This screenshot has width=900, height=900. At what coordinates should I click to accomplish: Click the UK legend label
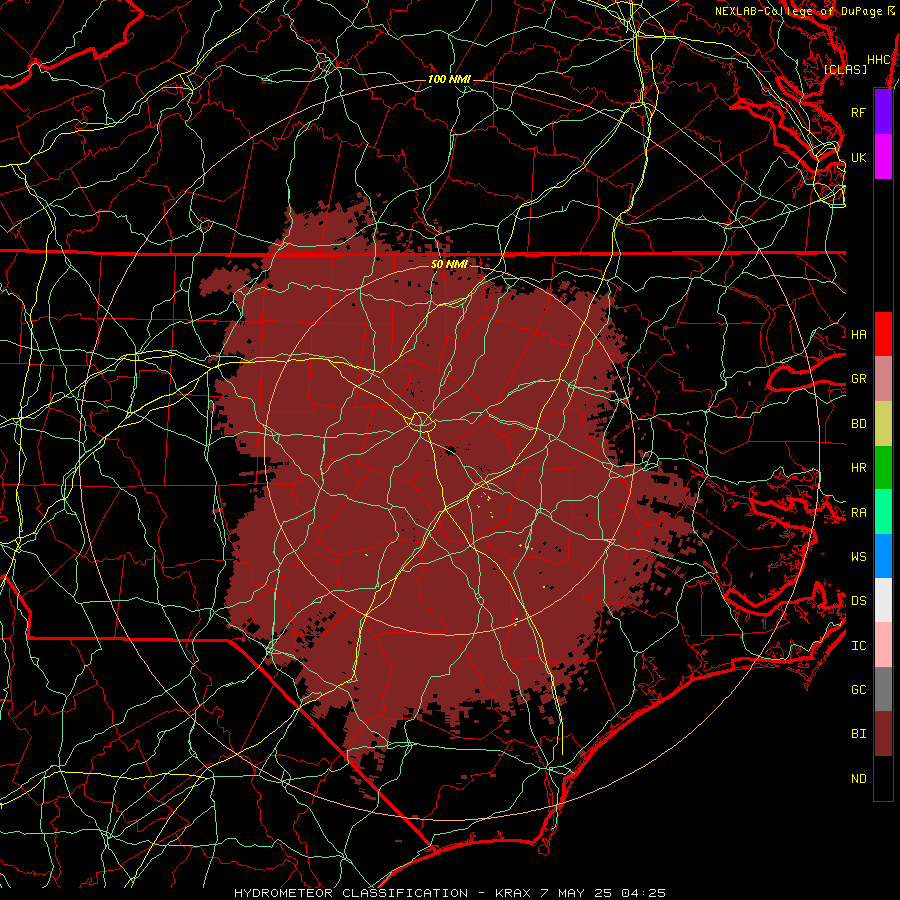pos(858,157)
